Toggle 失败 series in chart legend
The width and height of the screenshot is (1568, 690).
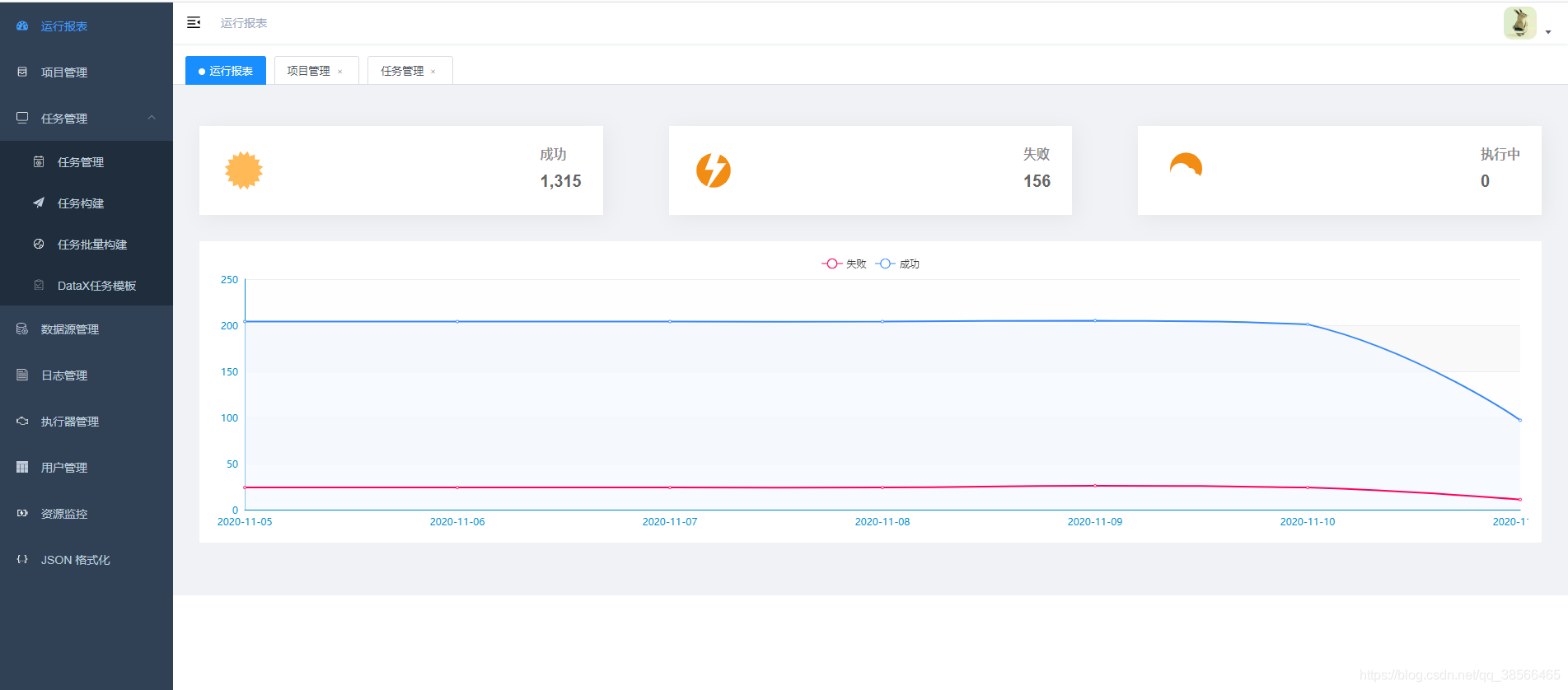tap(845, 264)
